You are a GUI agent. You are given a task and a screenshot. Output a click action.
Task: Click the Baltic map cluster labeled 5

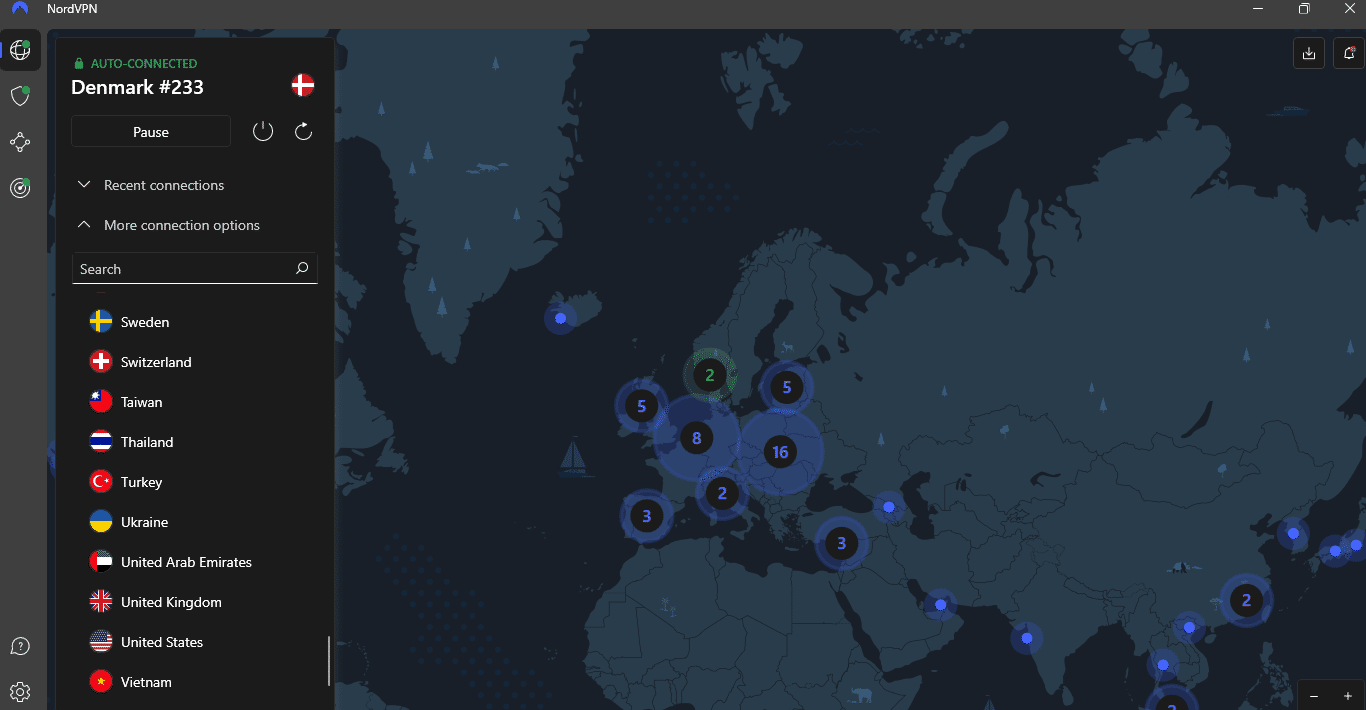click(787, 387)
